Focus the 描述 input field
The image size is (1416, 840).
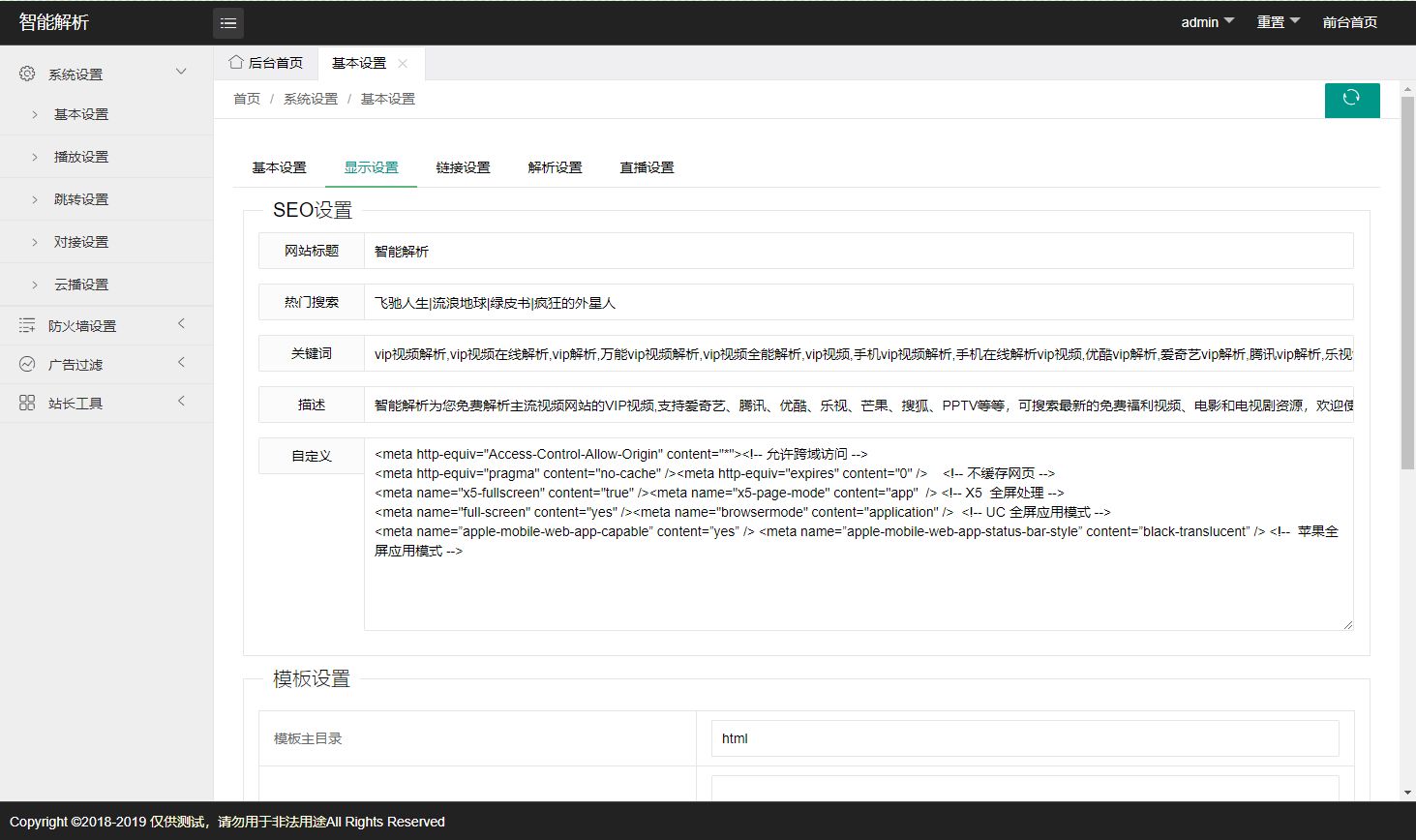point(859,405)
